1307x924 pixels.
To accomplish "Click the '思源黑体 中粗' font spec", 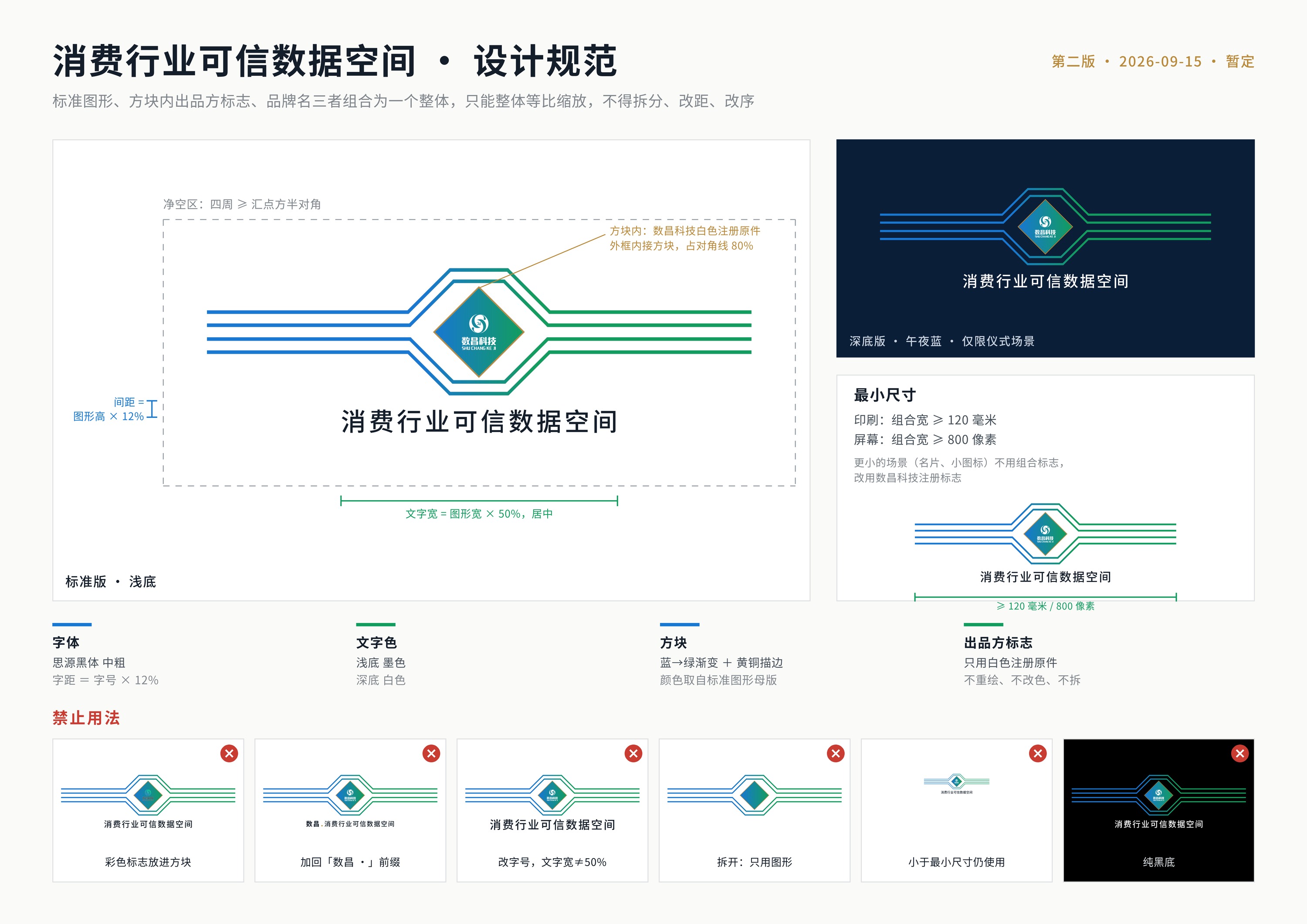I will 89,663.
